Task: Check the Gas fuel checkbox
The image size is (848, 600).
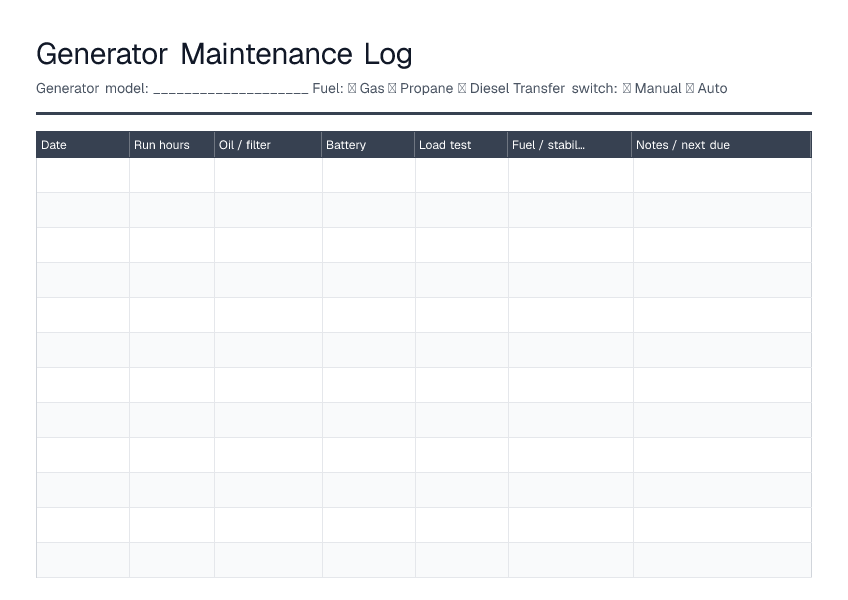Action: pyautogui.click(x=352, y=88)
